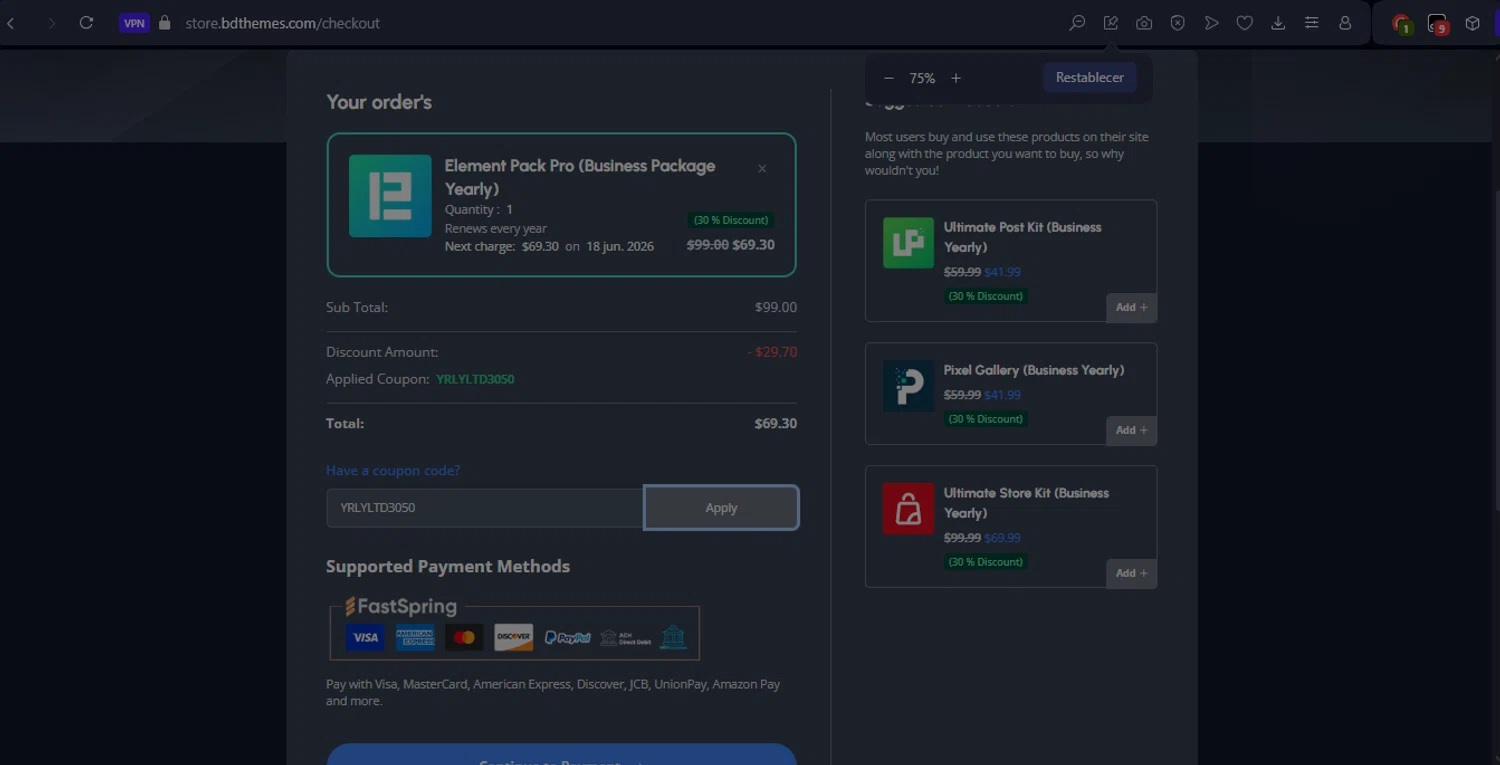1500x765 pixels.
Task: Click the Ultimate Post Kit logo
Action: pyautogui.click(x=908, y=243)
